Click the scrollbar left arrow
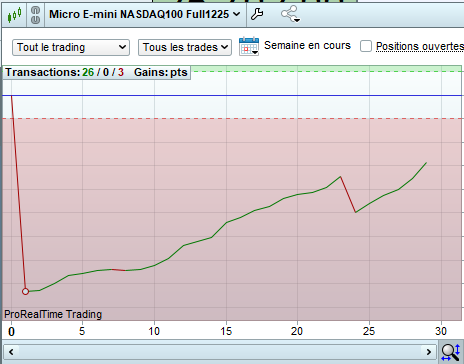 pyautogui.click(x=11, y=352)
